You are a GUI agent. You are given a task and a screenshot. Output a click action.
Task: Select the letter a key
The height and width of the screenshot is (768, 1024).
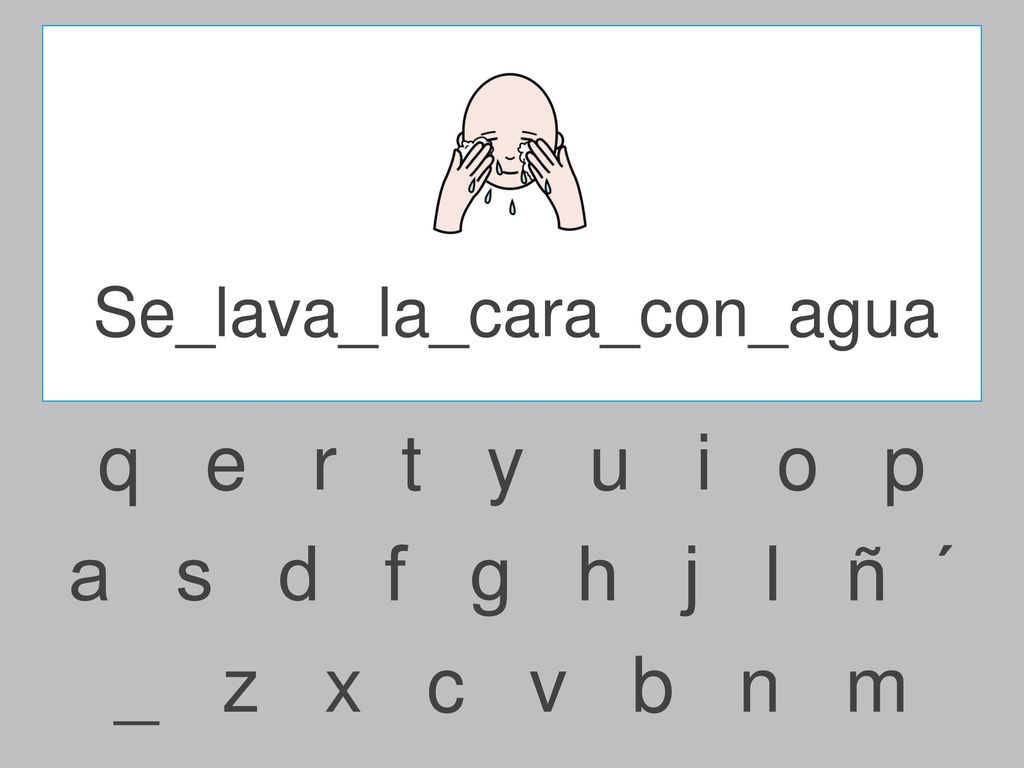coord(89,578)
